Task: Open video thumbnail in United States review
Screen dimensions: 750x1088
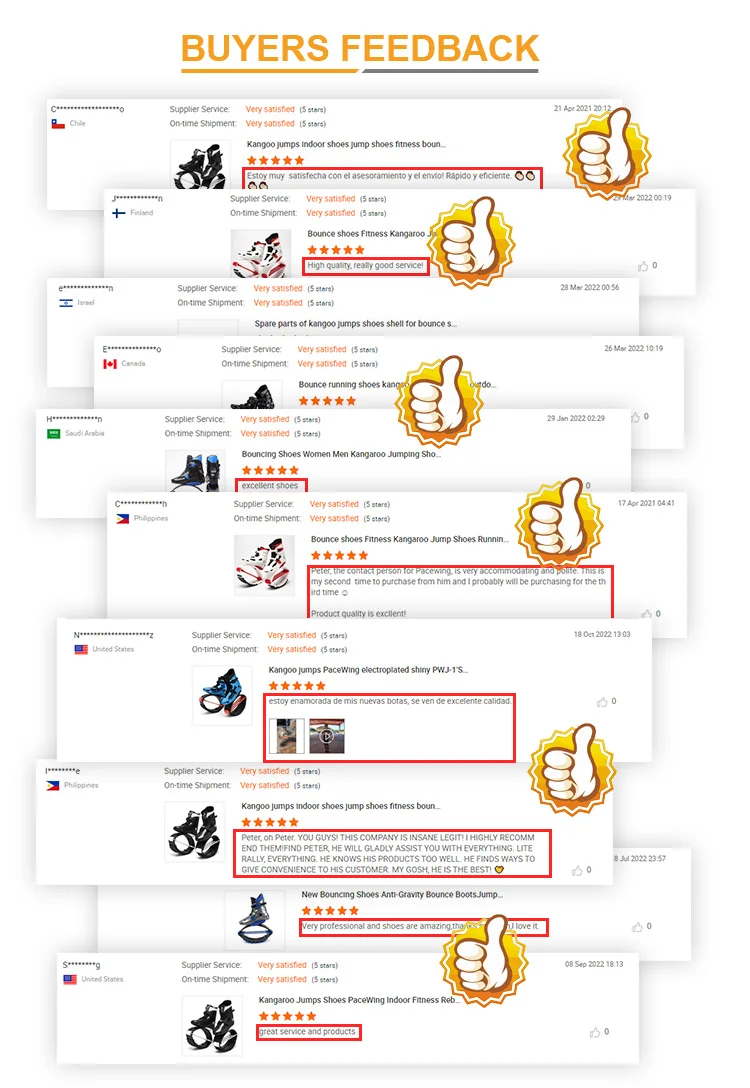Action: point(327,736)
